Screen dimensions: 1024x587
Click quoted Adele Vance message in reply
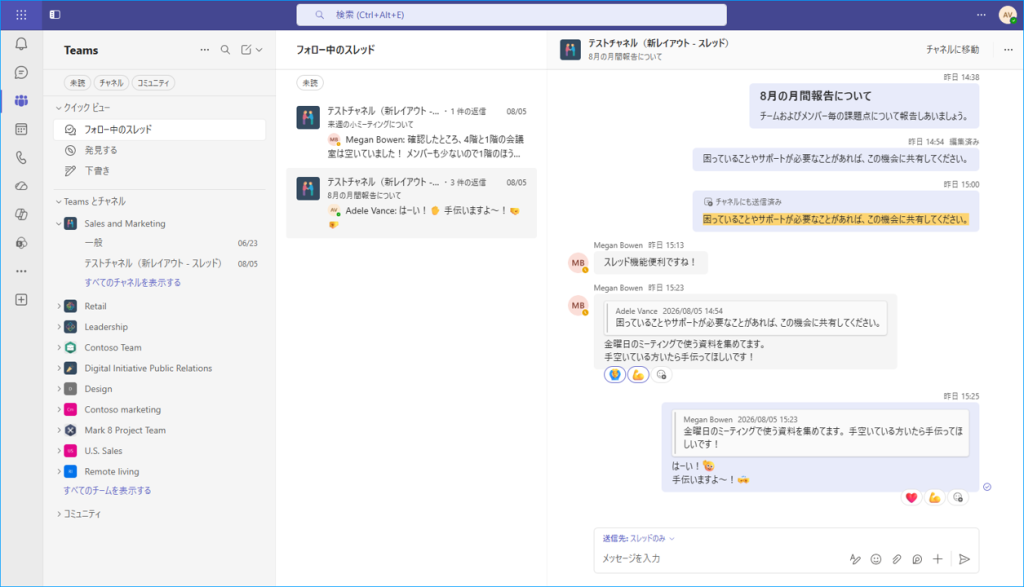point(746,317)
